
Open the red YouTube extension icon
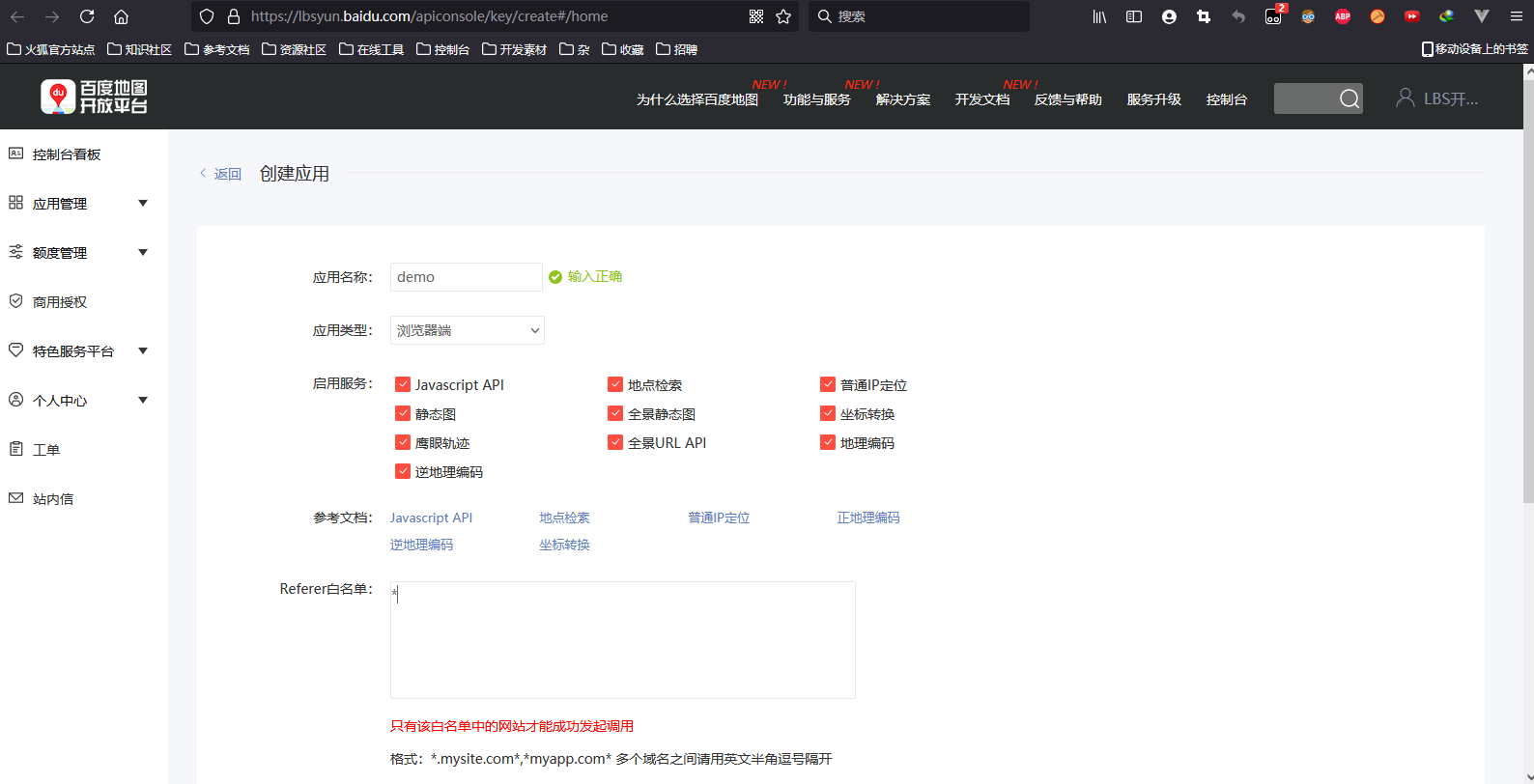click(1412, 16)
